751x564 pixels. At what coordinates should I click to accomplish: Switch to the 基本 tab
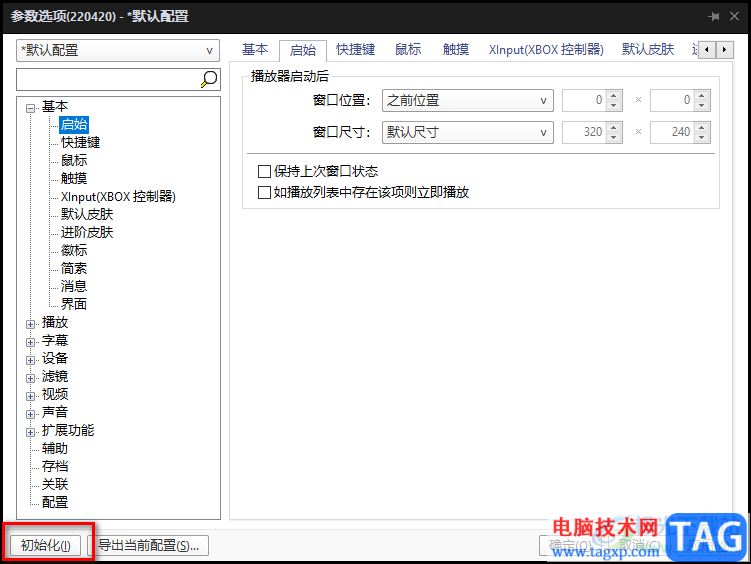(x=255, y=49)
